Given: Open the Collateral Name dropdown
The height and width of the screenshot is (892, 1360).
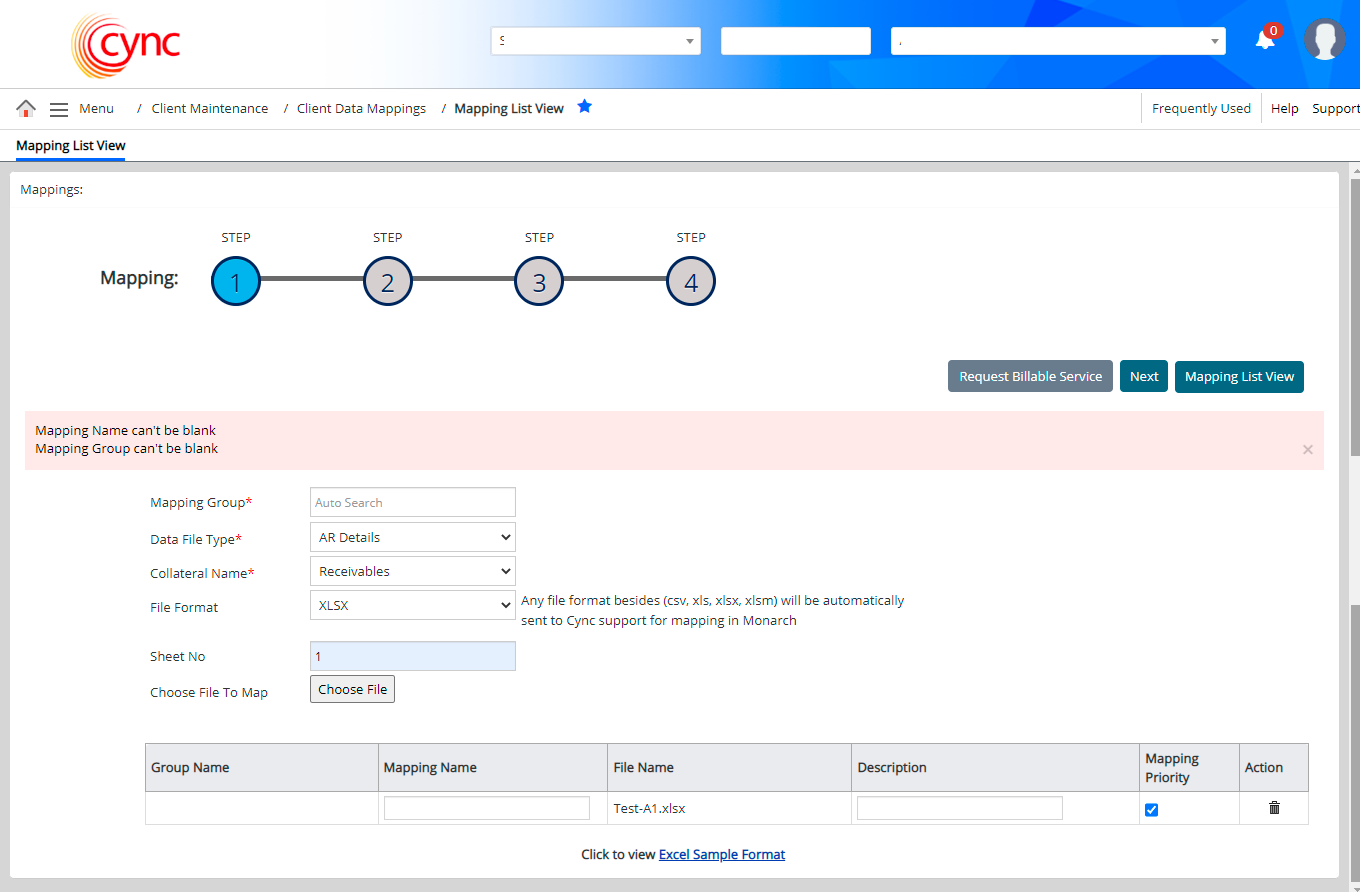Looking at the screenshot, I should pos(412,572).
